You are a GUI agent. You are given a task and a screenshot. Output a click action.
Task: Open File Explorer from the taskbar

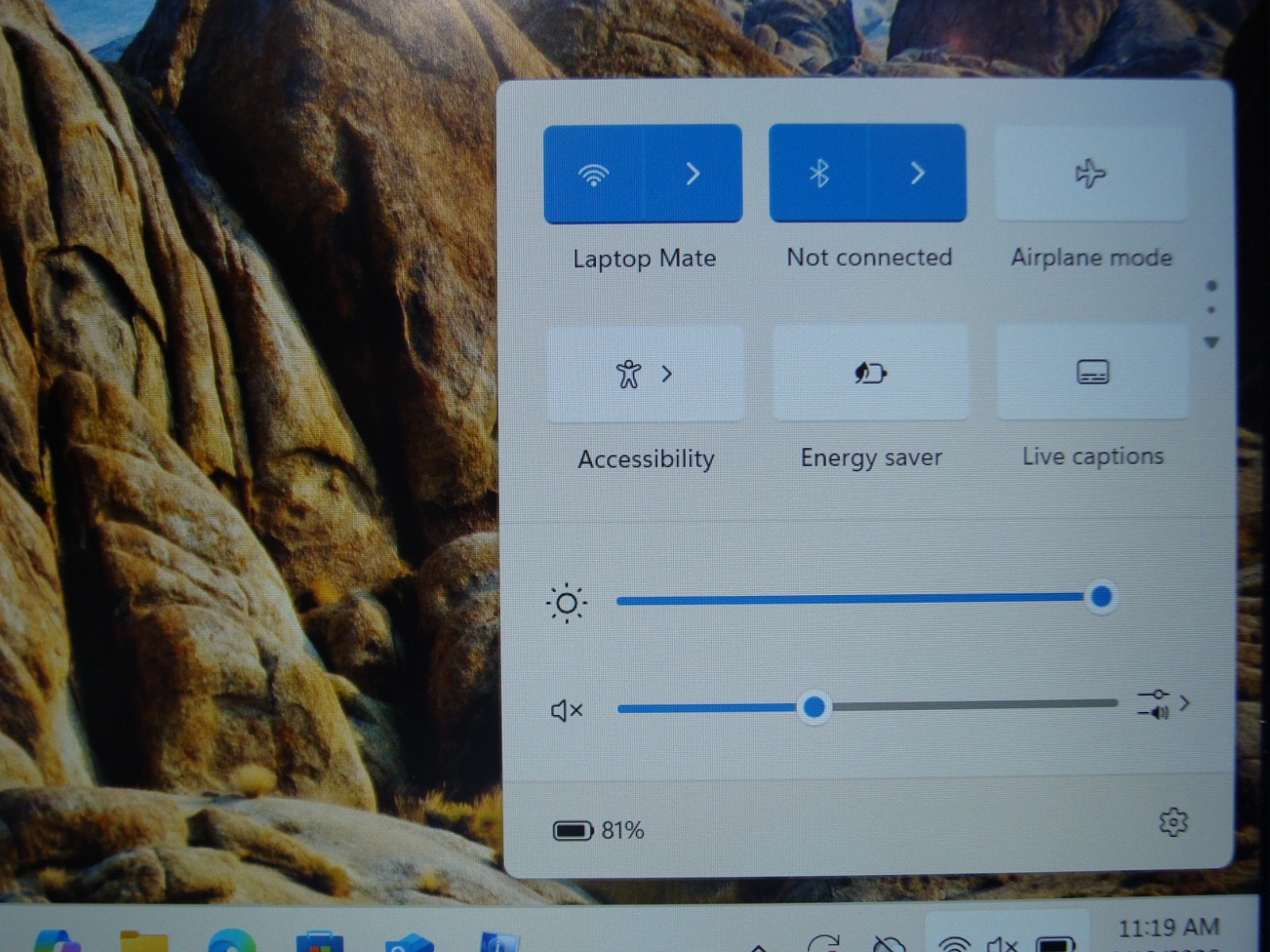144,942
